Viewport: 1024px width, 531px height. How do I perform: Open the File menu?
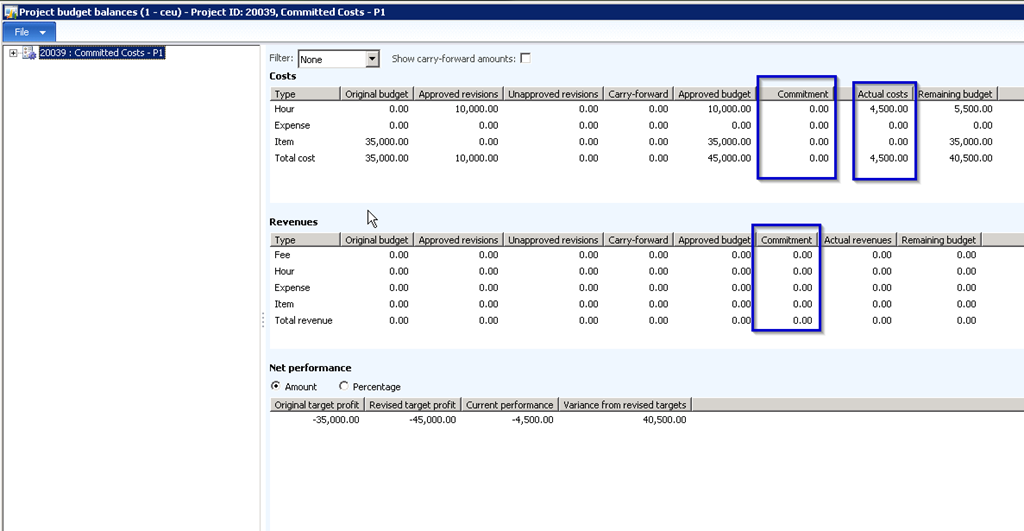(21, 32)
